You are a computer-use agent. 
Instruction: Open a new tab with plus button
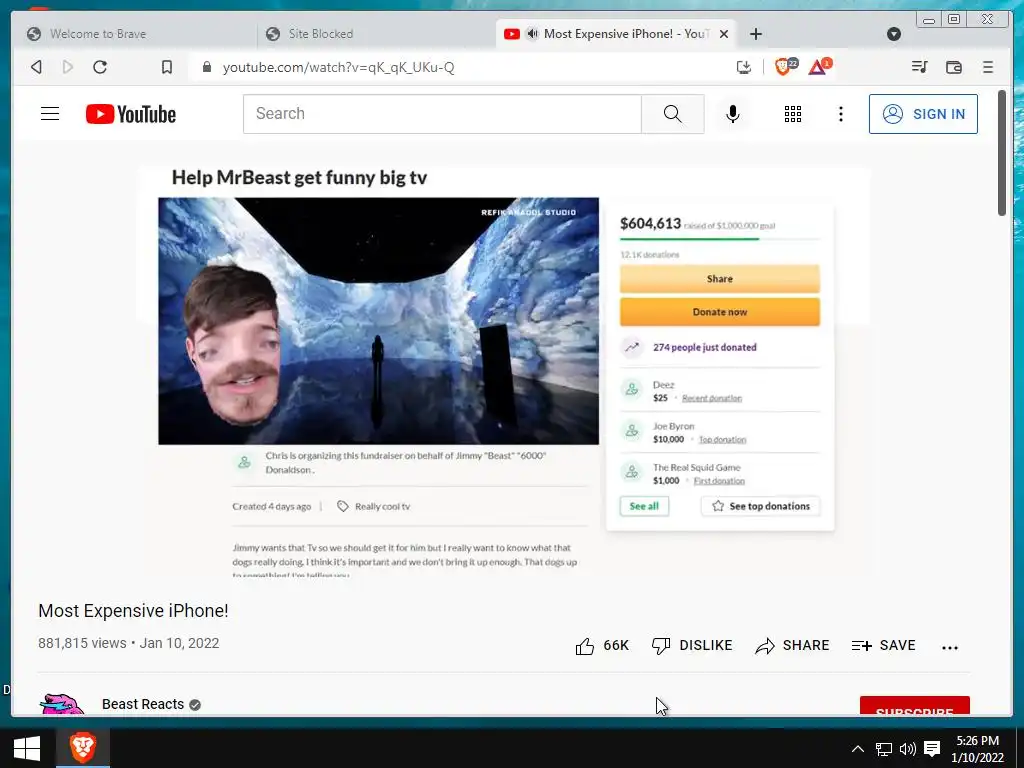pyautogui.click(x=756, y=34)
